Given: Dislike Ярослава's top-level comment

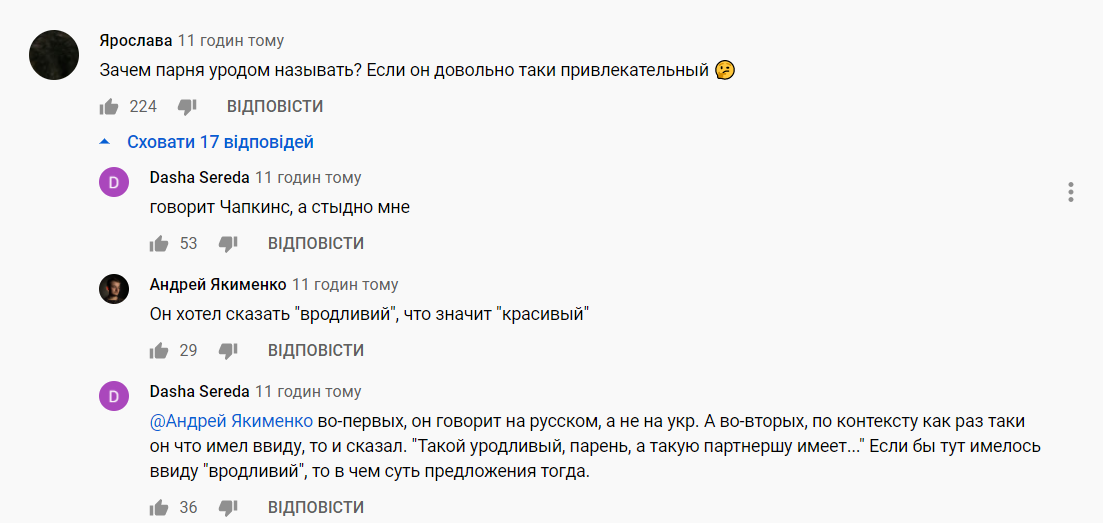Looking at the screenshot, I should (x=187, y=106).
